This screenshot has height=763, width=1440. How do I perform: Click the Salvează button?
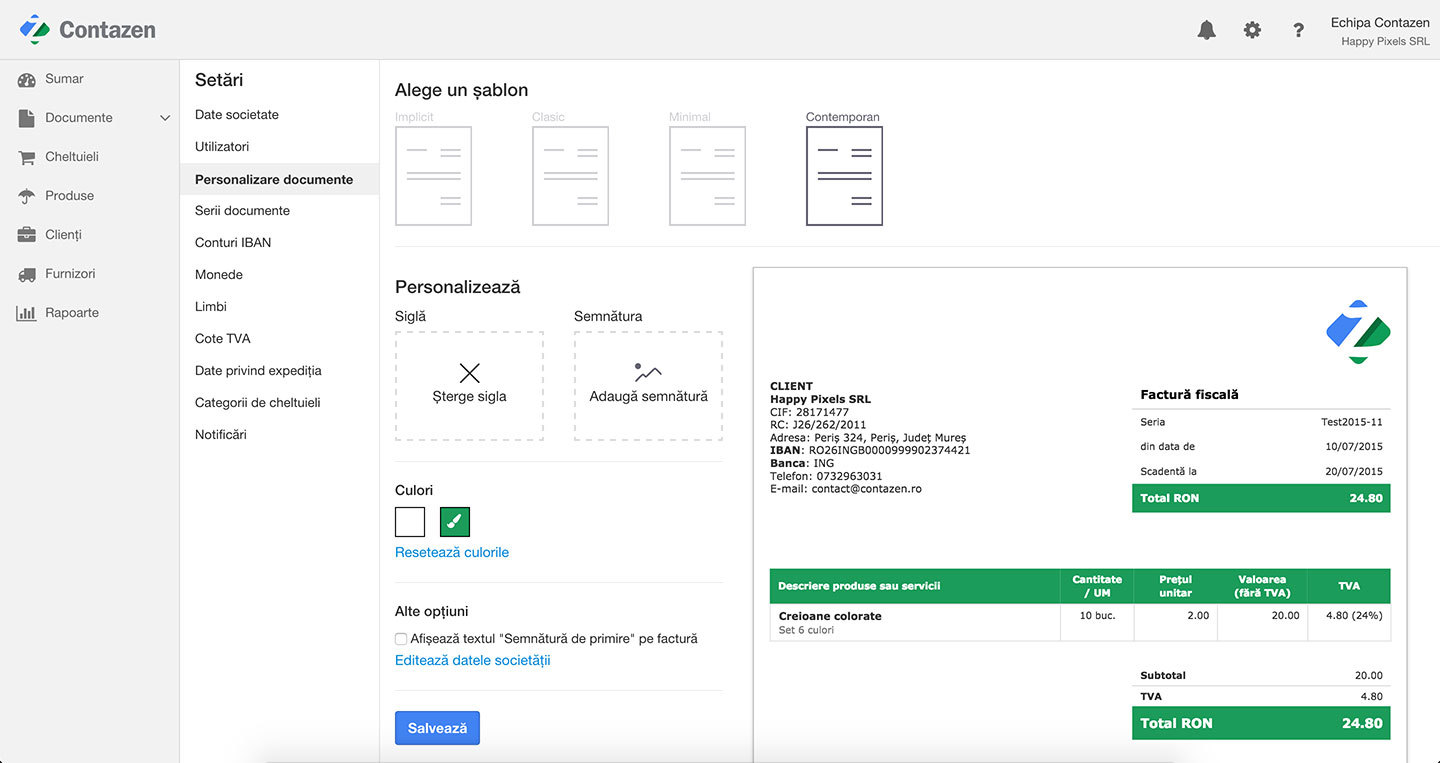coord(437,728)
